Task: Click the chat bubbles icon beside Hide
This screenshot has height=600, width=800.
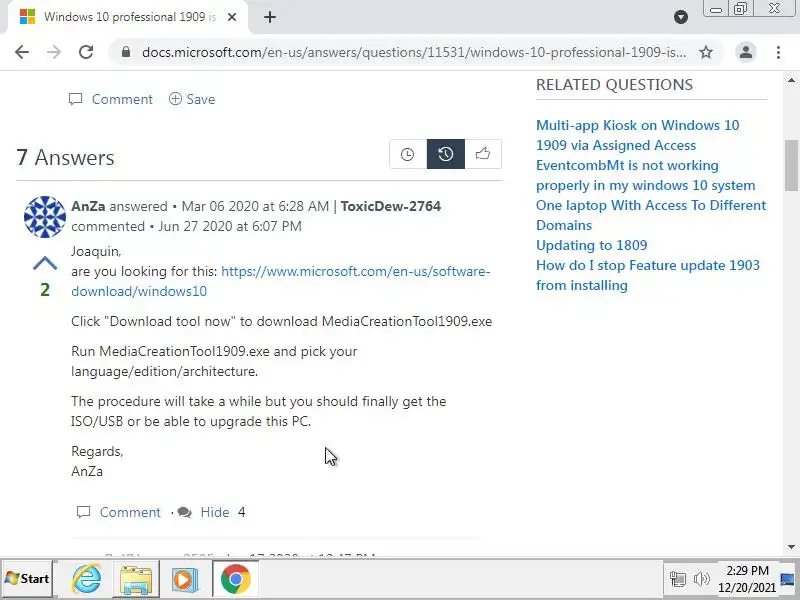Action: point(185,512)
